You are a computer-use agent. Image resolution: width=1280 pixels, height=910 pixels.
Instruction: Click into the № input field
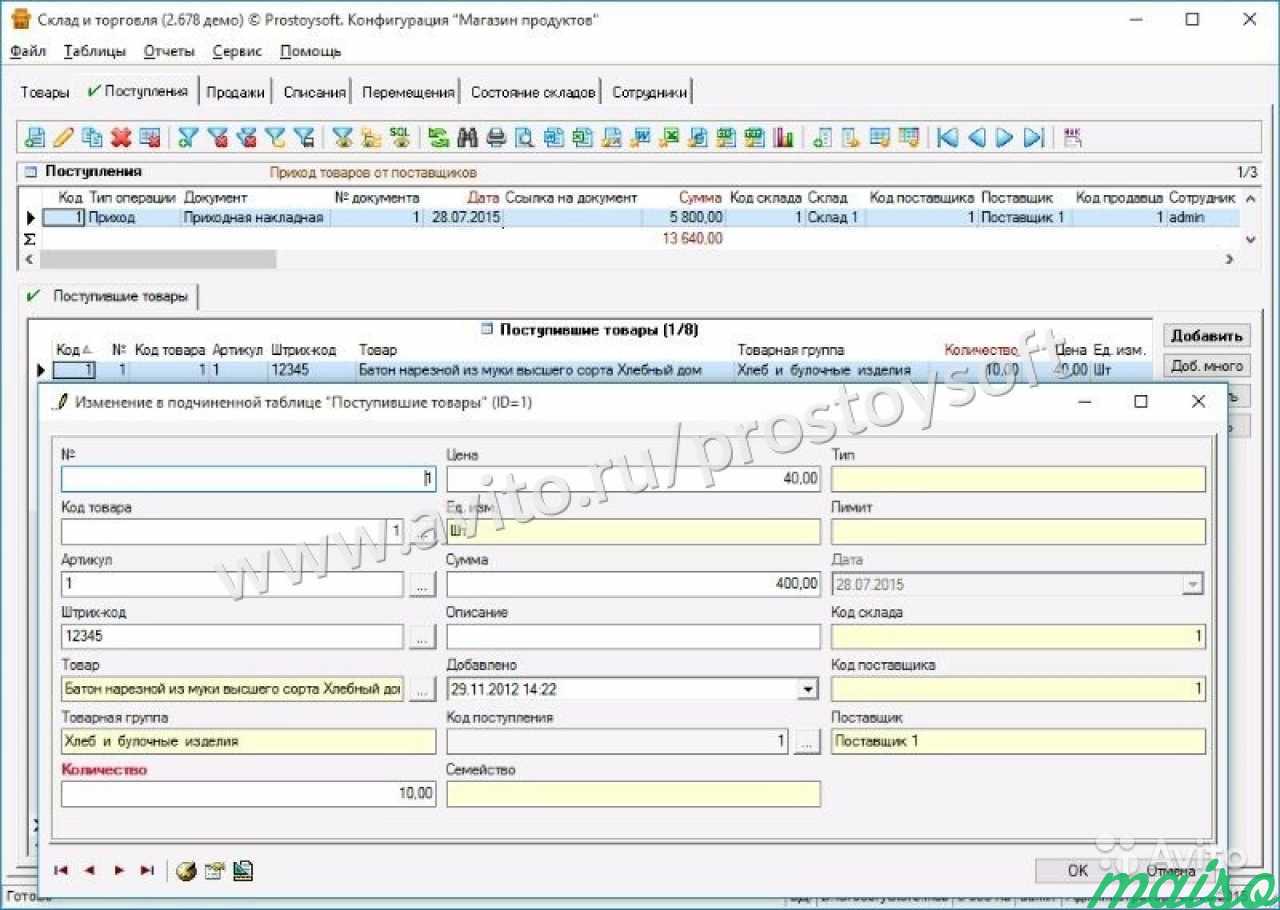[248, 479]
